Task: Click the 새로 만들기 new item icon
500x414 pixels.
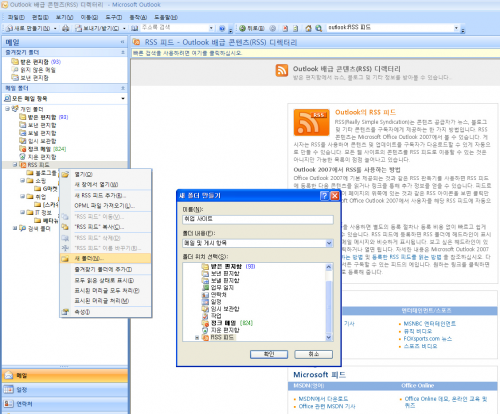Action: [x=9, y=28]
